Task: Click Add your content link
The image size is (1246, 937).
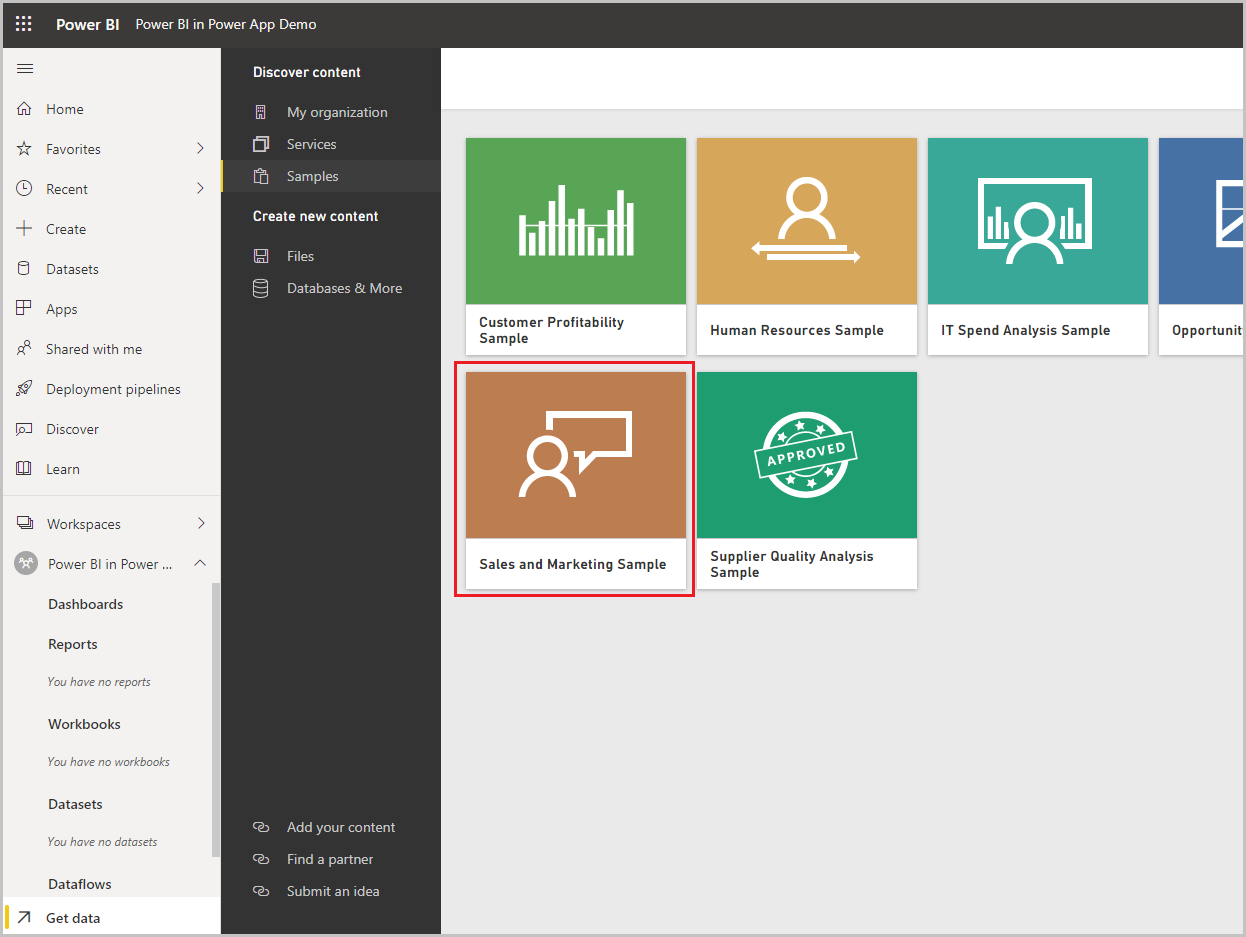Action: pos(341,827)
